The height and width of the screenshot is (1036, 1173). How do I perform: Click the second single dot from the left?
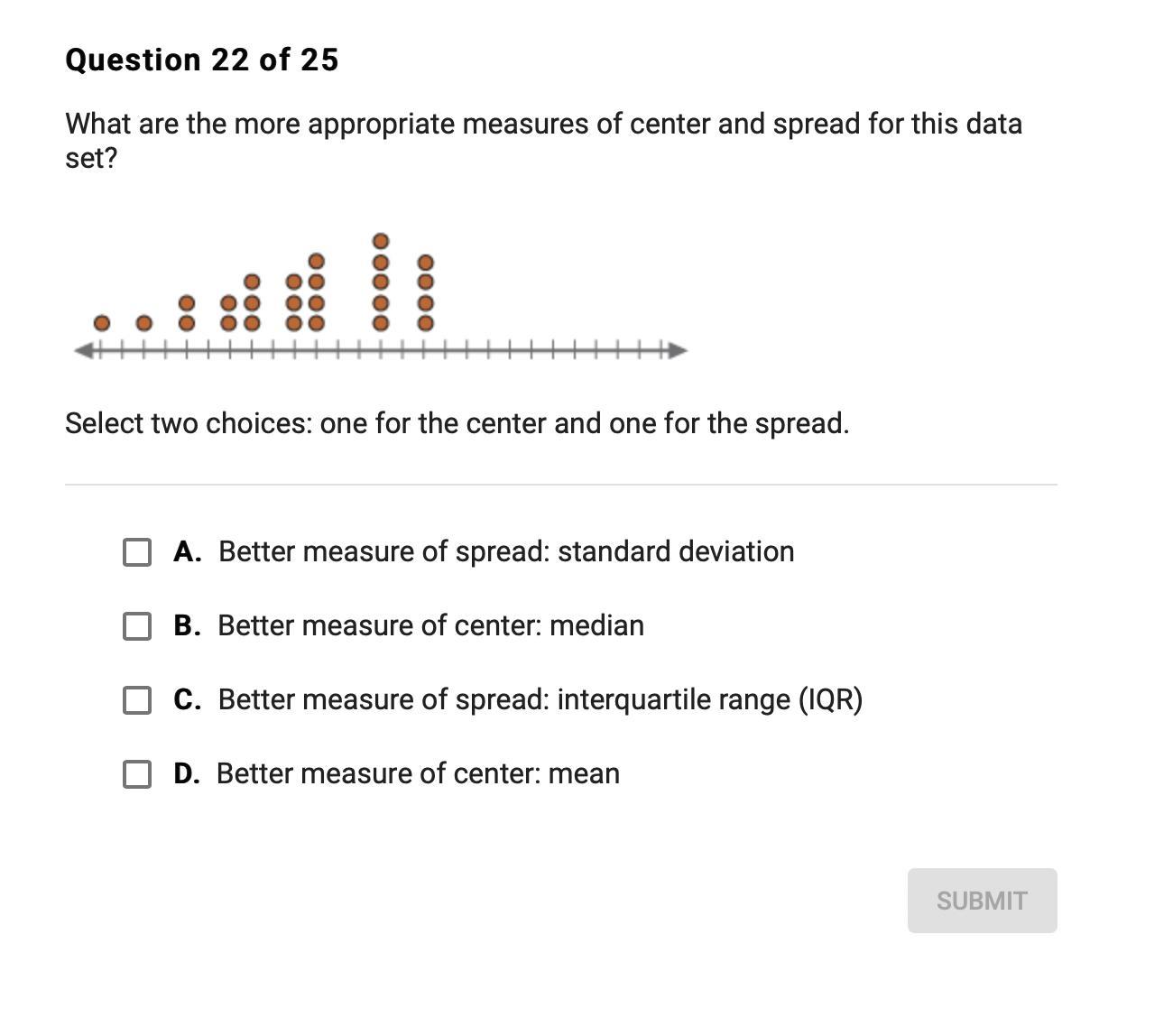click(x=143, y=322)
